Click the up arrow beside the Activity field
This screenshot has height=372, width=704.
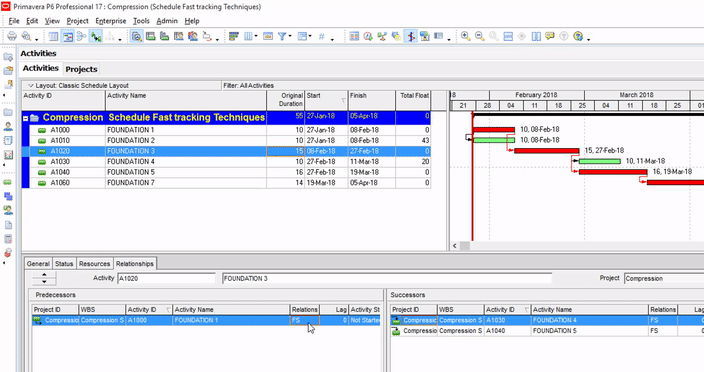pyautogui.click(x=44, y=275)
